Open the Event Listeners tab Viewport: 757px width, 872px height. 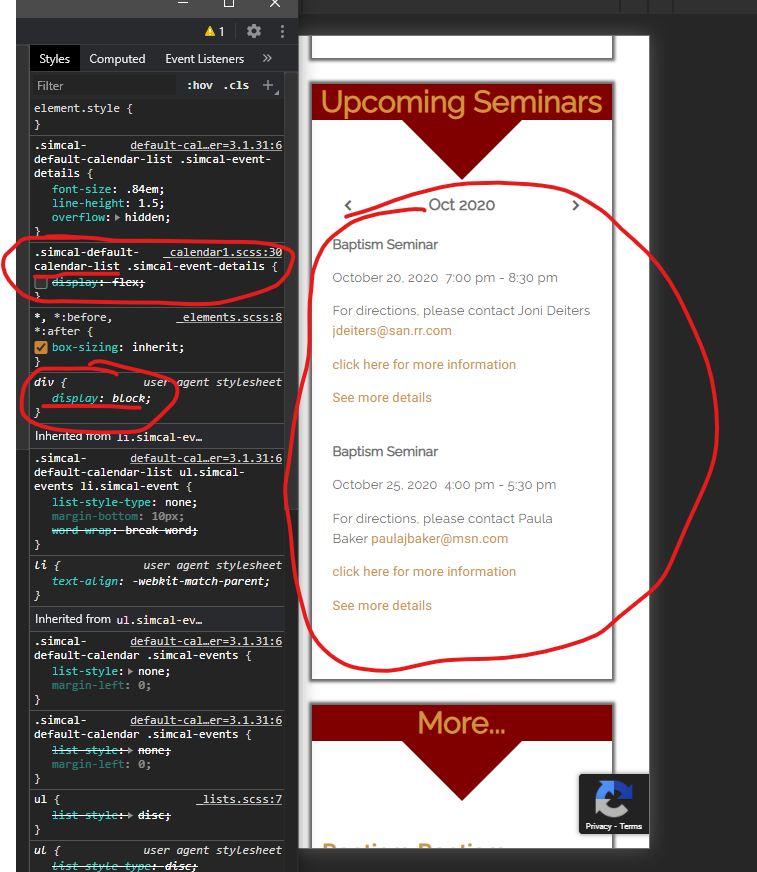[x=205, y=59]
